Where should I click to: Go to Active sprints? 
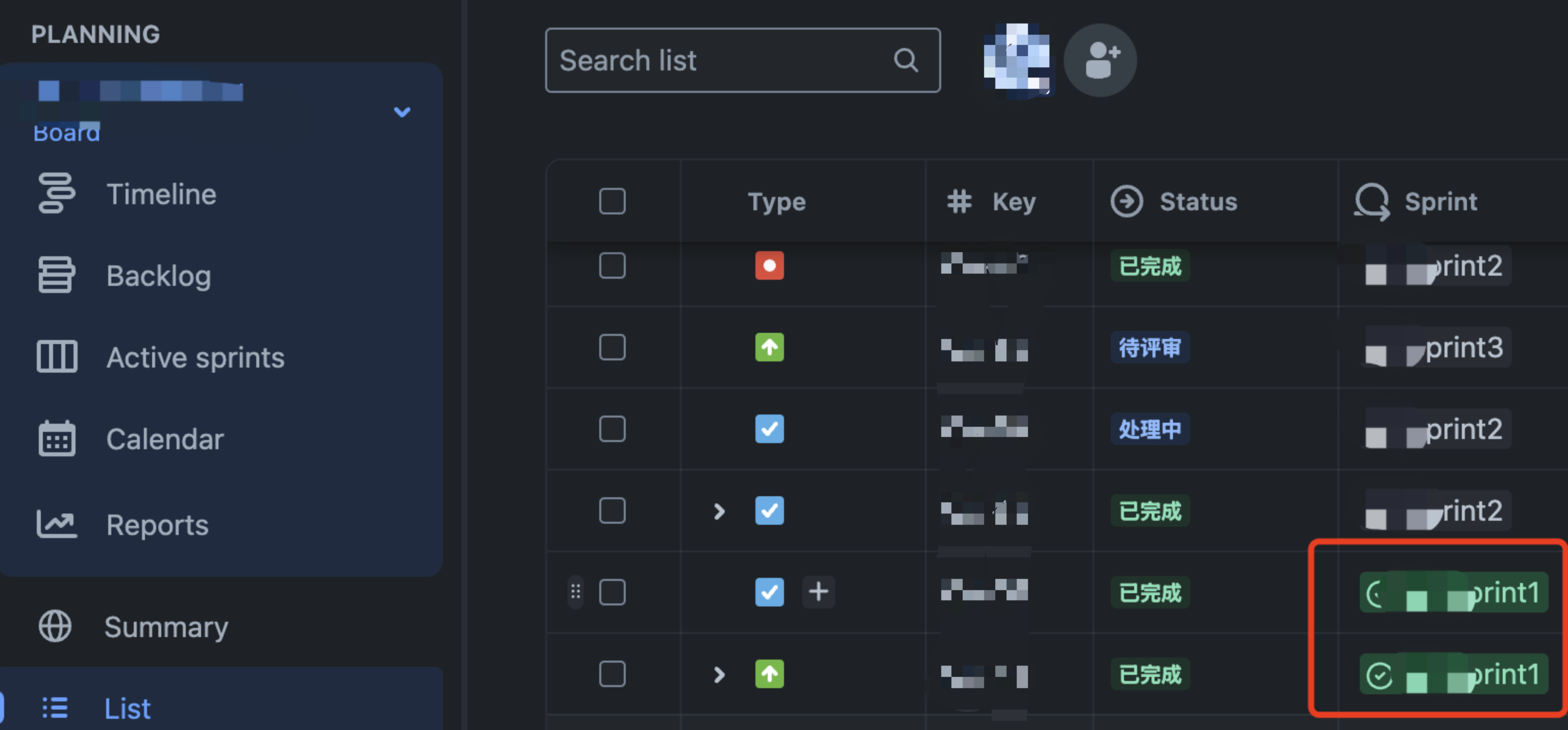tap(195, 357)
